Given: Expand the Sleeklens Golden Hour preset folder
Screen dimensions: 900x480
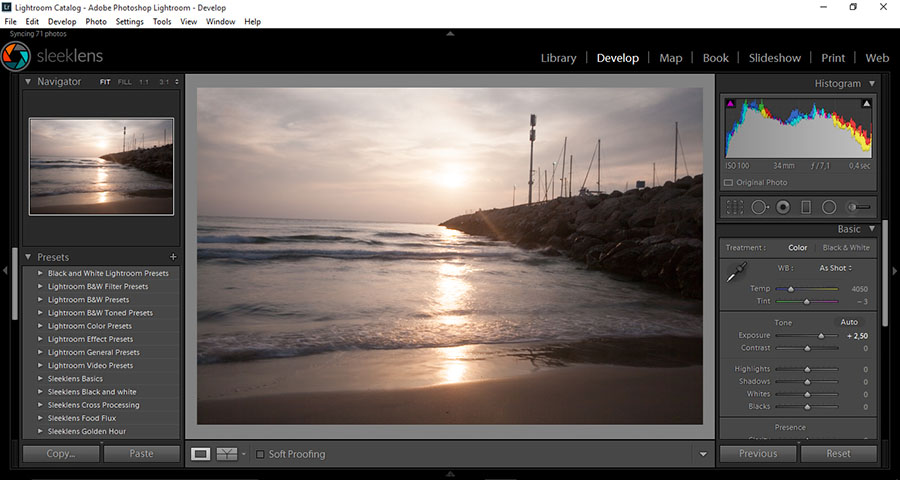Looking at the screenshot, I should (40, 431).
